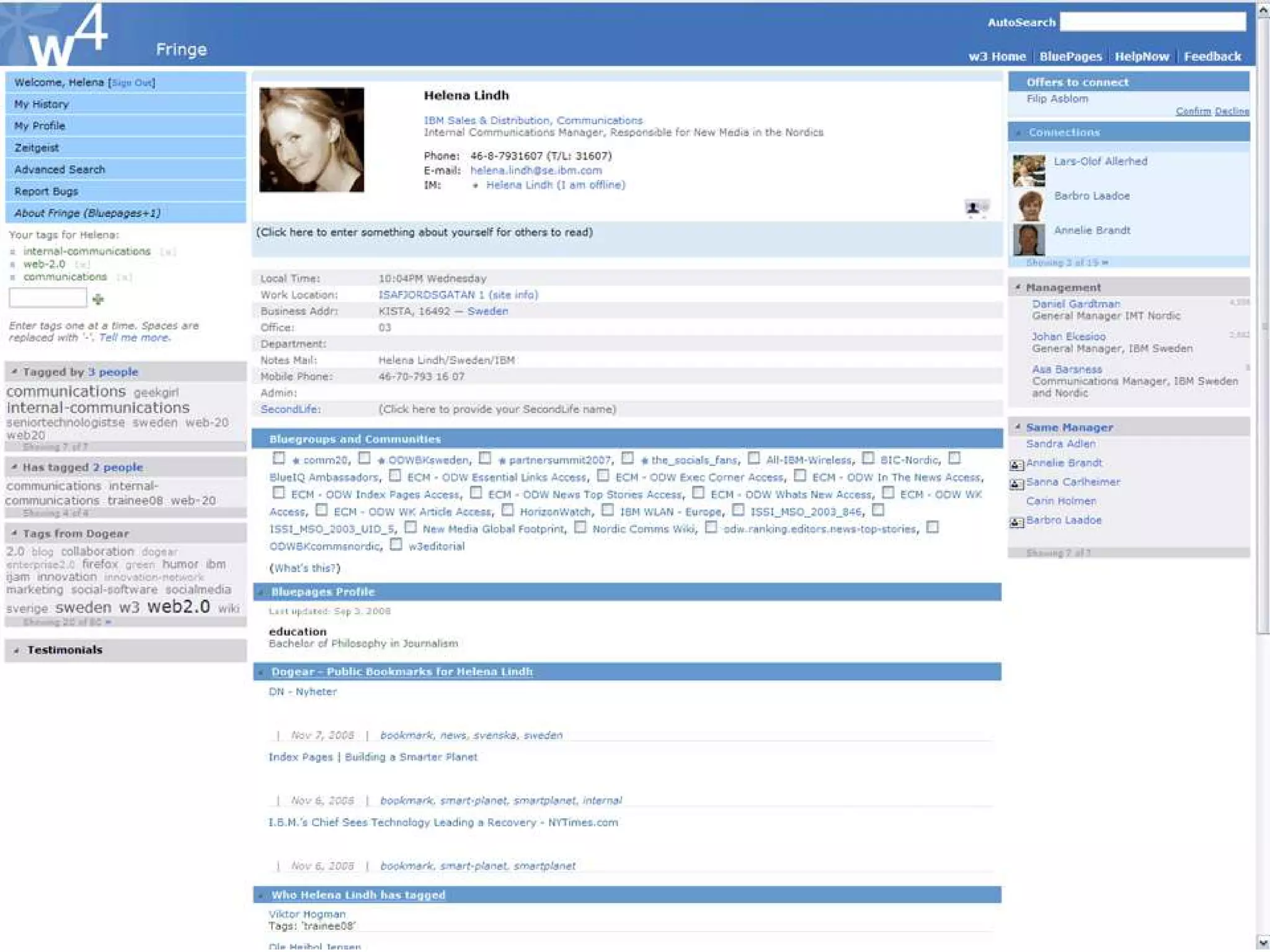This screenshot has width=1270, height=952.
Task: Click the web2.0 tag in Dogear cloud
Action: tap(179, 606)
